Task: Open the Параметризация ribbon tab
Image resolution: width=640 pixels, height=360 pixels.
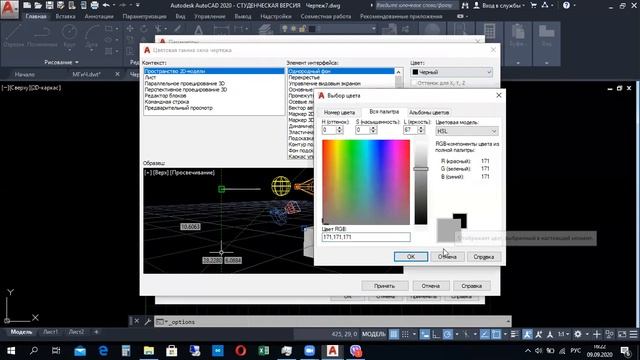Action: pyautogui.click(x=144, y=16)
